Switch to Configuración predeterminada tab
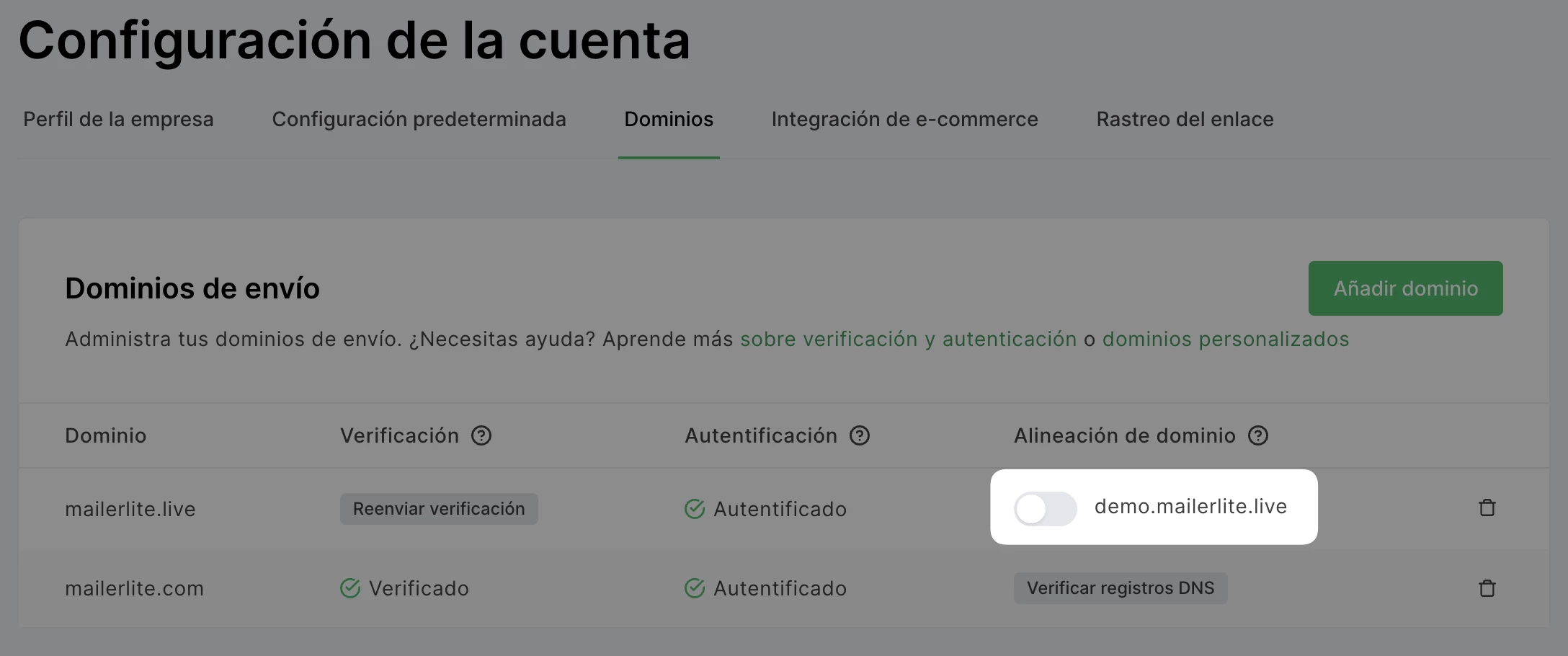Image resolution: width=1568 pixels, height=656 pixels. click(419, 120)
